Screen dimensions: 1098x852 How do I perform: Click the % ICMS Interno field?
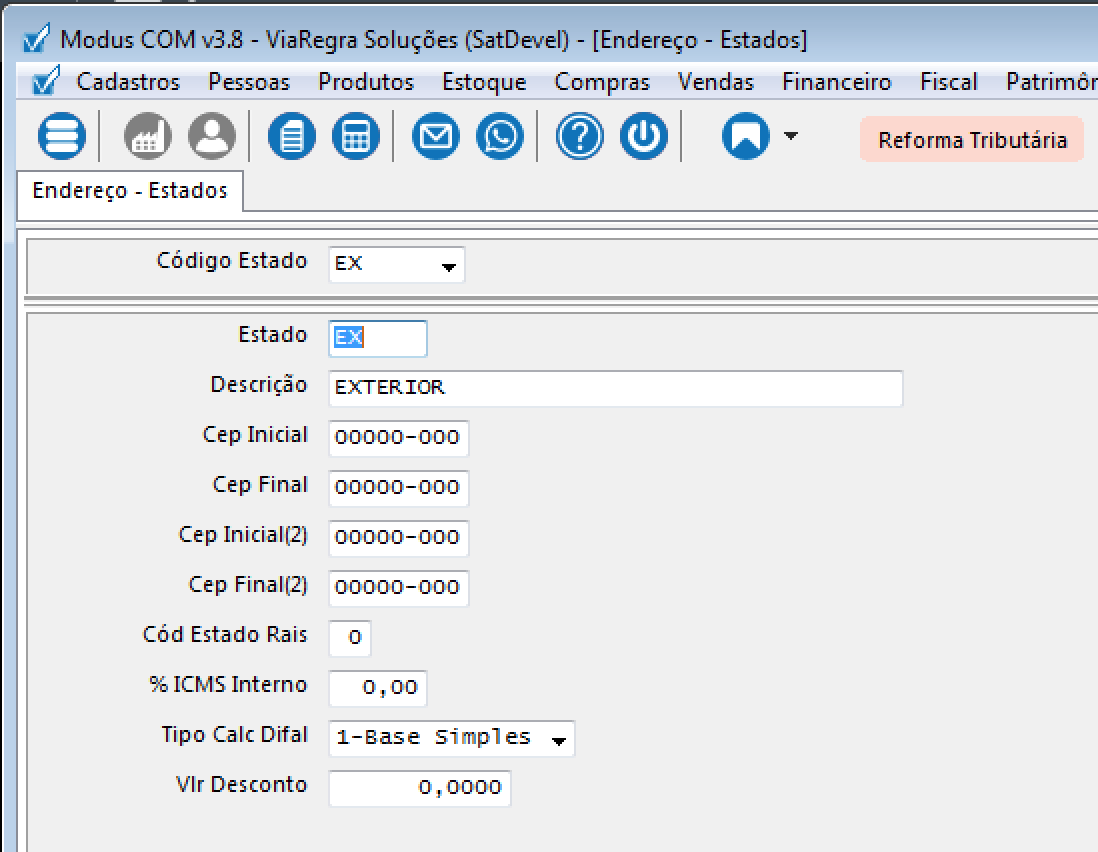pos(378,689)
